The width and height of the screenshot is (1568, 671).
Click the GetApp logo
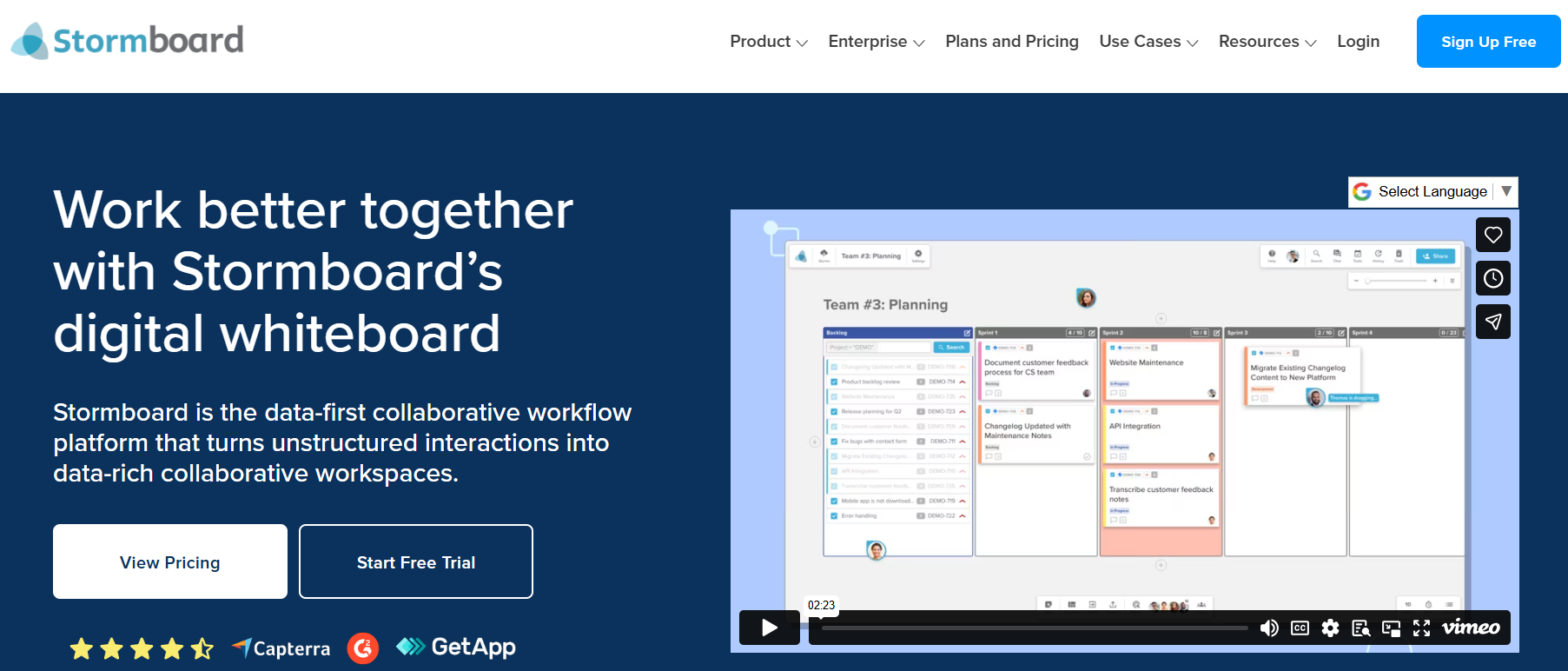click(456, 647)
